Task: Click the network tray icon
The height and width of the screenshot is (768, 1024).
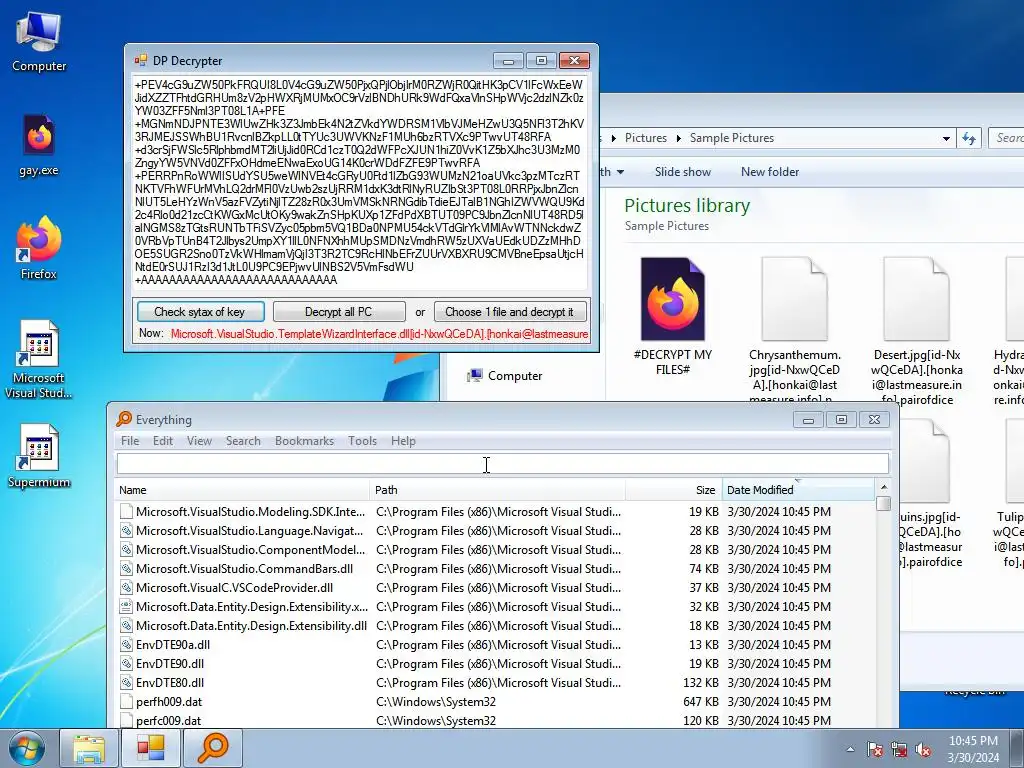Action: click(x=899, y=750)
